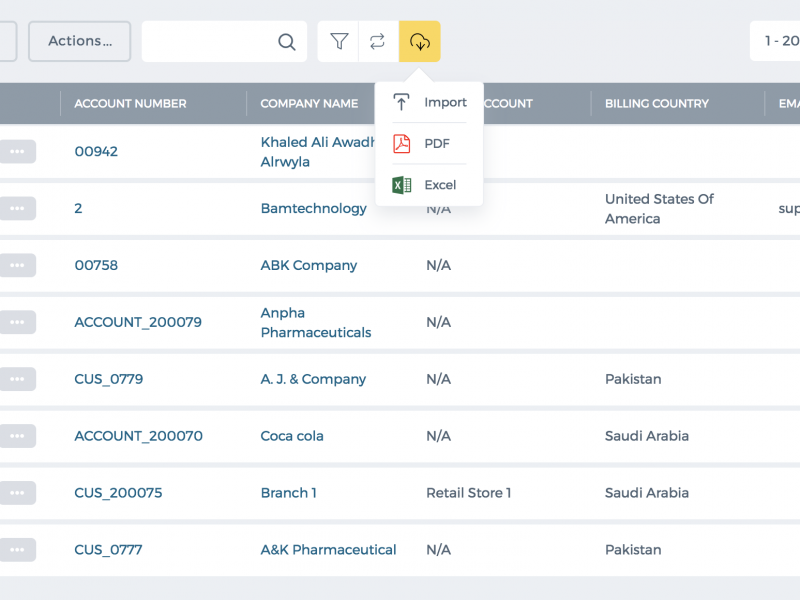Click the Import upload arrow icon

pos(401,102)
